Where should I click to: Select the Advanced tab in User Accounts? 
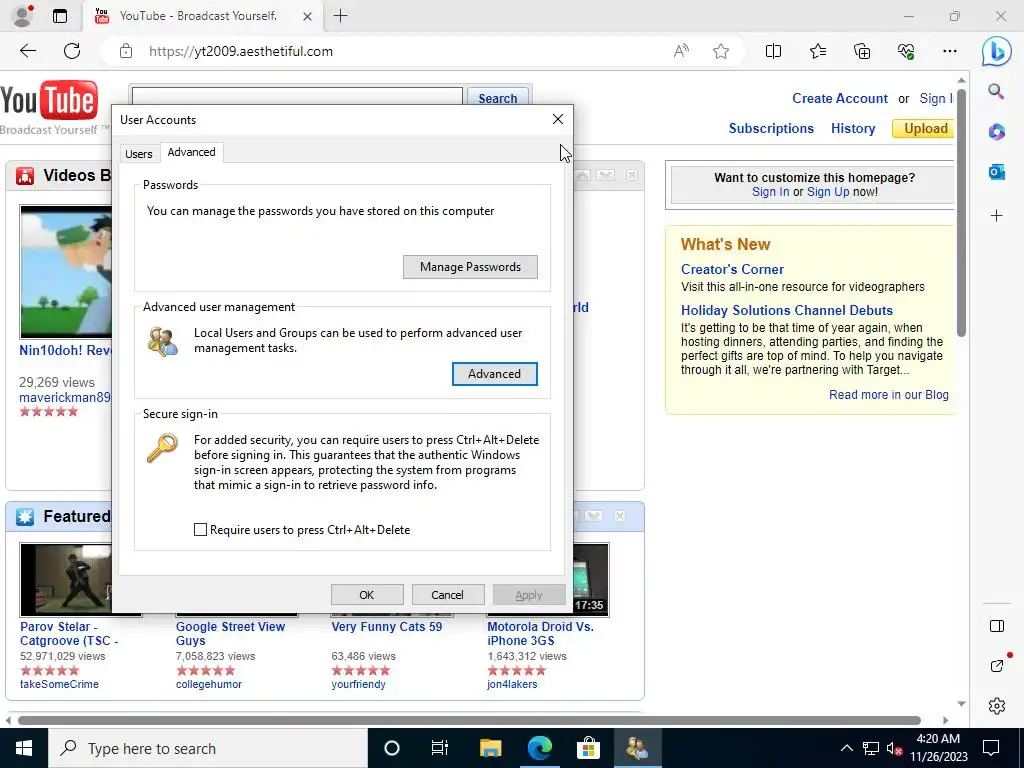click(191, 152)
